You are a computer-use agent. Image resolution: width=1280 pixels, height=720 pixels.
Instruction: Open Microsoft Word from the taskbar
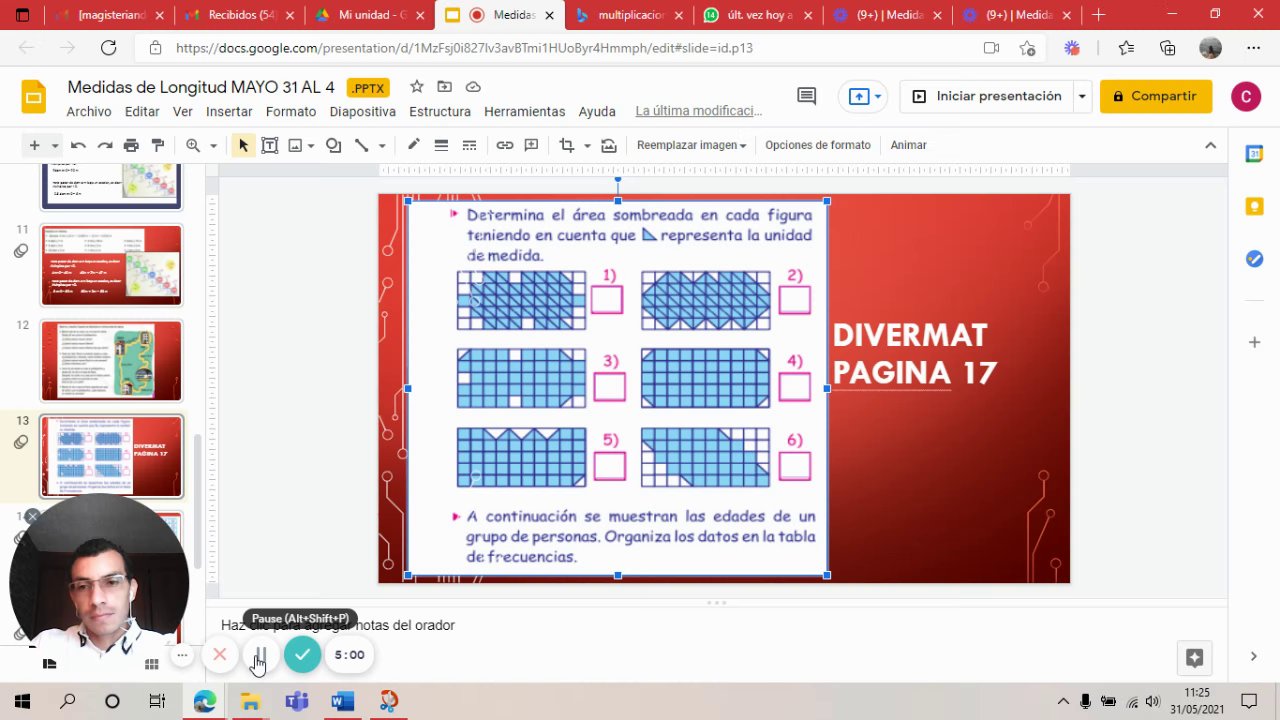coord(342,701)
